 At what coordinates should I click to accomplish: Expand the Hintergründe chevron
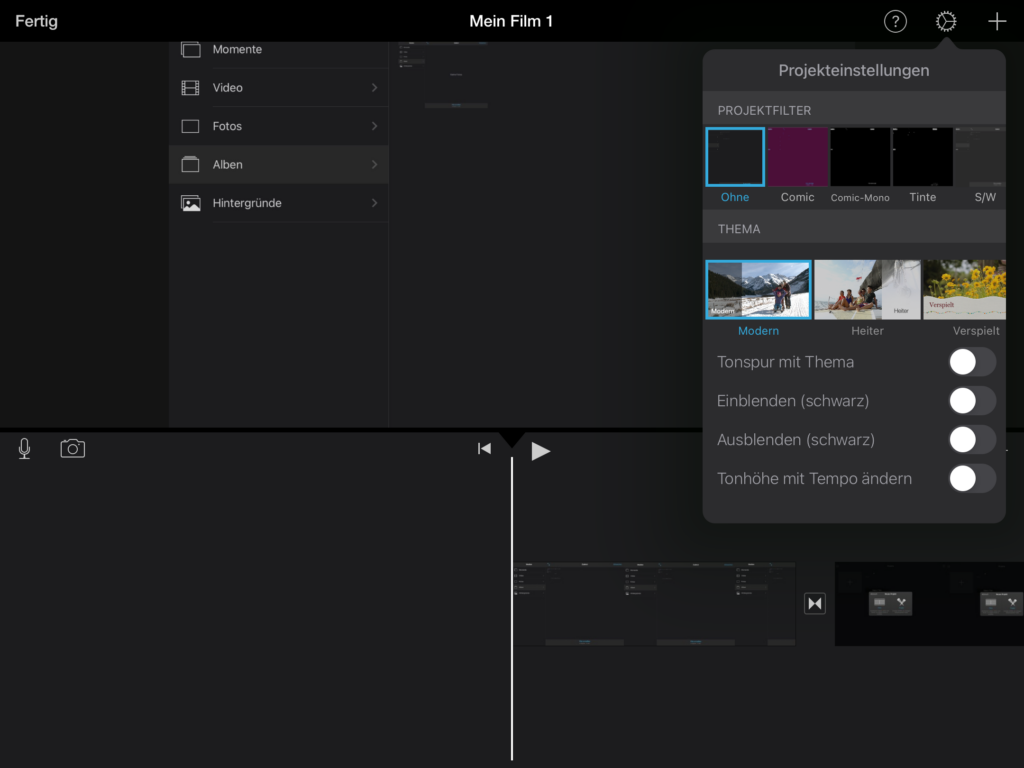tap(374, 203)
